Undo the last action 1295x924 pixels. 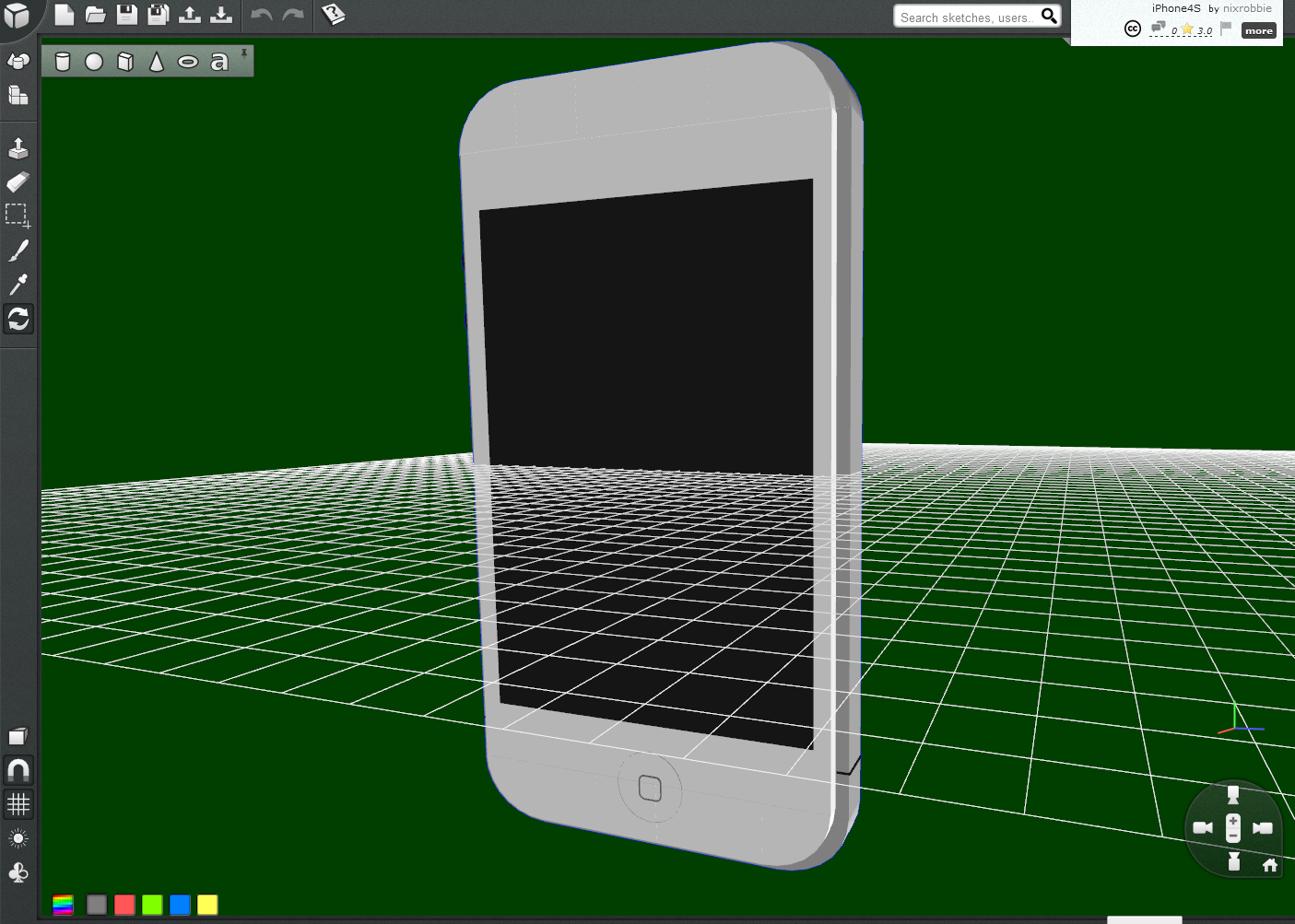[262, 16]
